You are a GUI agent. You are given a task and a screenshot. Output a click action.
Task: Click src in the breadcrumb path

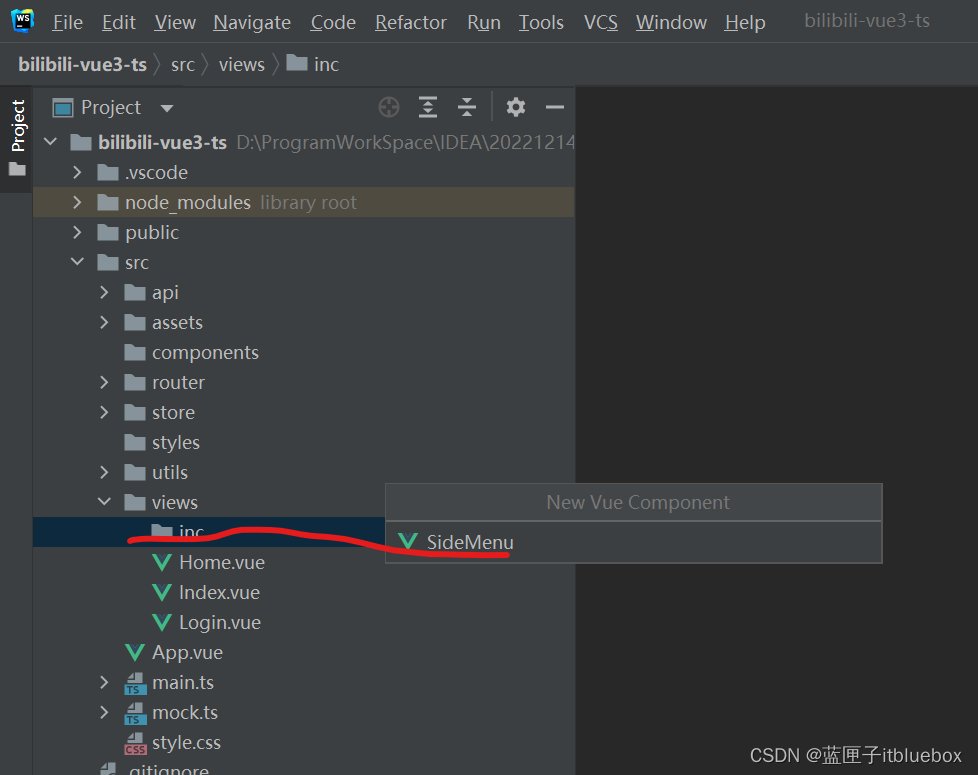[183, 64]
